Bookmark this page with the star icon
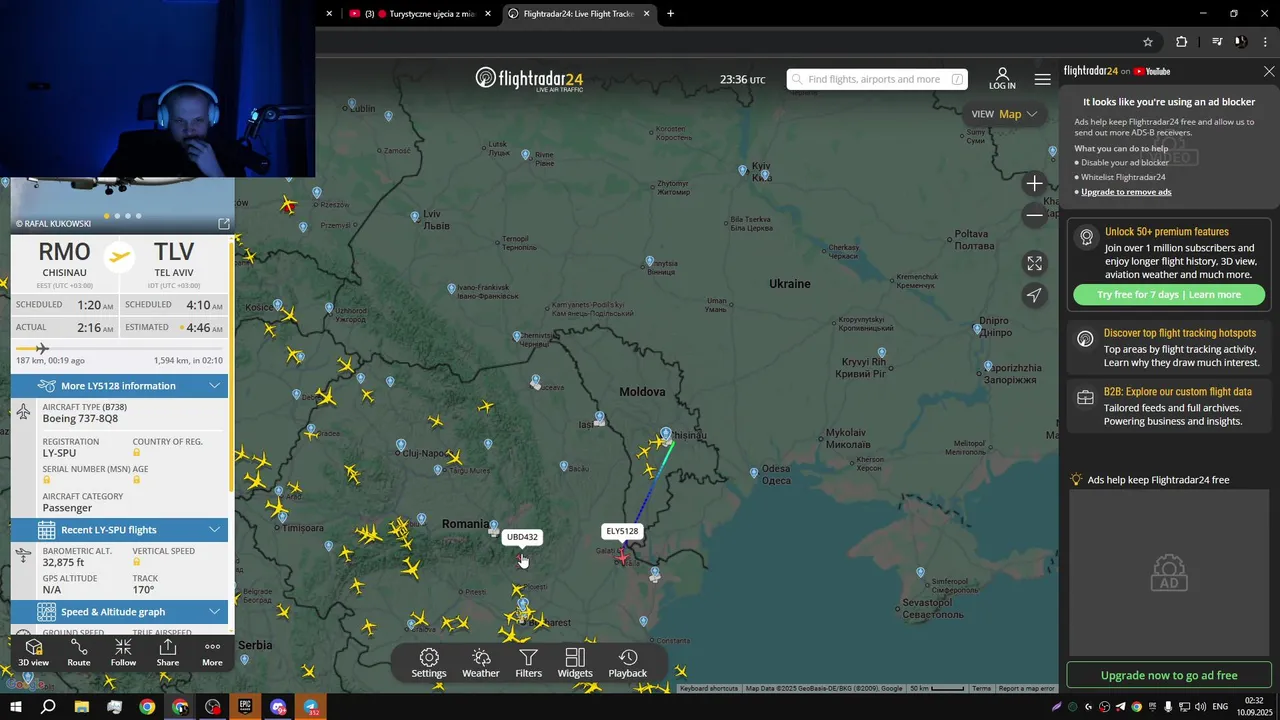The width and height of the screenshot is (1280, 720). pos(1148,42)
